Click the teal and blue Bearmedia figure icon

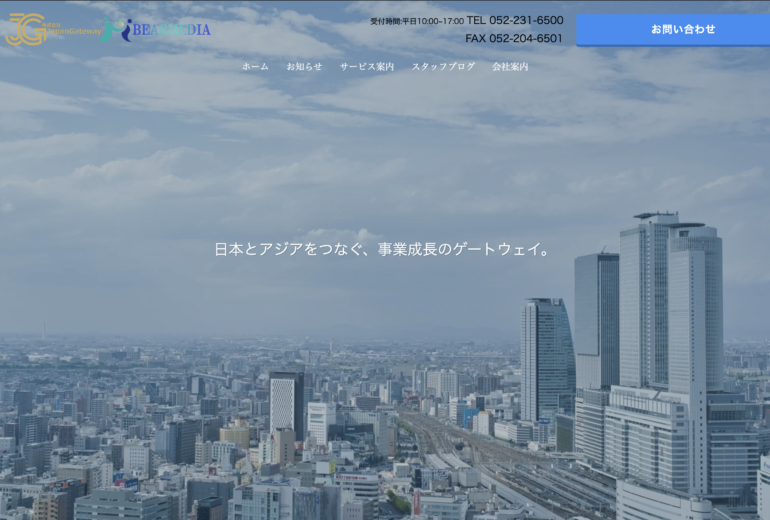click(117, 30)
